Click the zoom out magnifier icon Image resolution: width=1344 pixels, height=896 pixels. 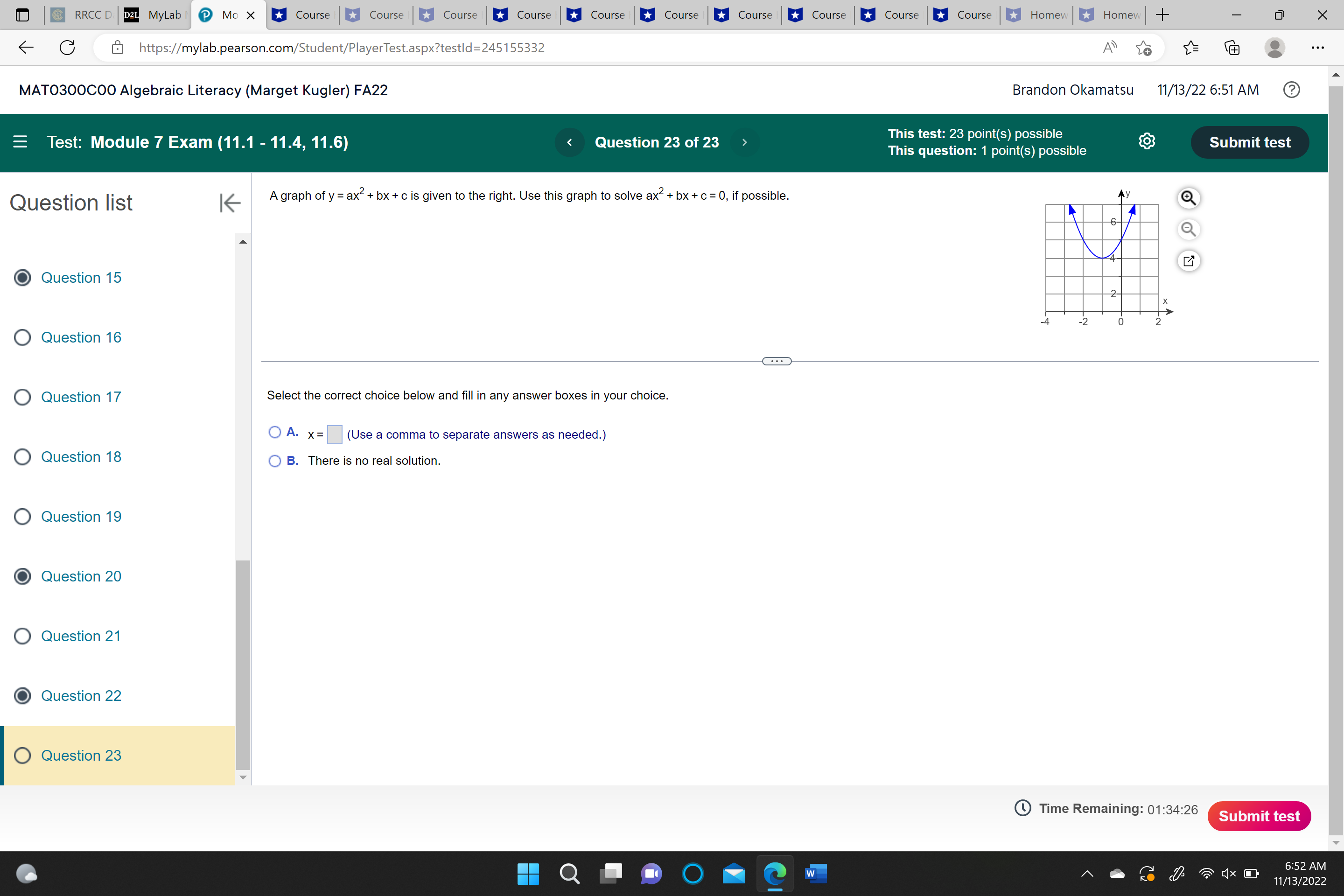[x=1188, y=229]
